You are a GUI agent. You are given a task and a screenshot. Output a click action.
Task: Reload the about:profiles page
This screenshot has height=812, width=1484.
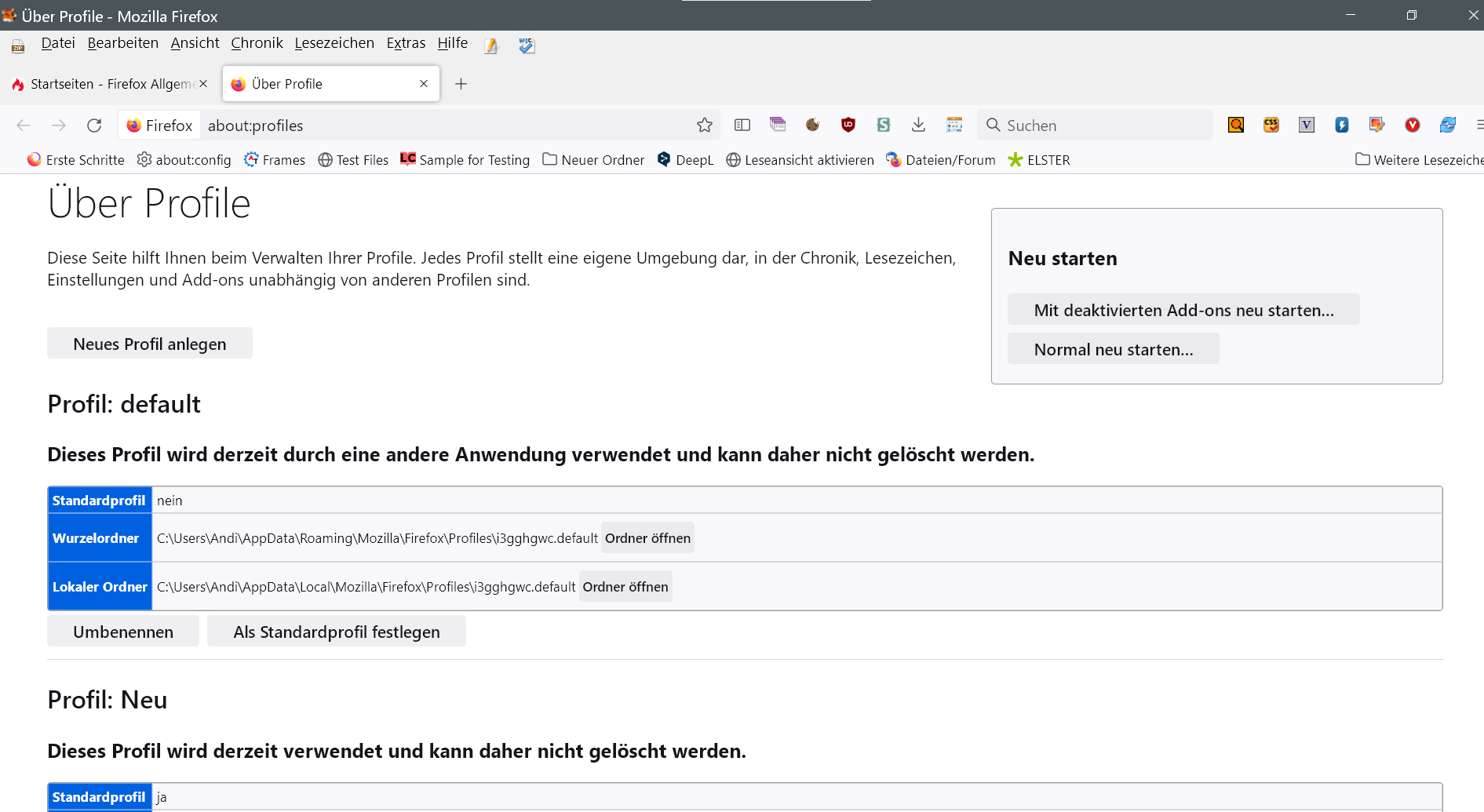[x=94, y=126]
